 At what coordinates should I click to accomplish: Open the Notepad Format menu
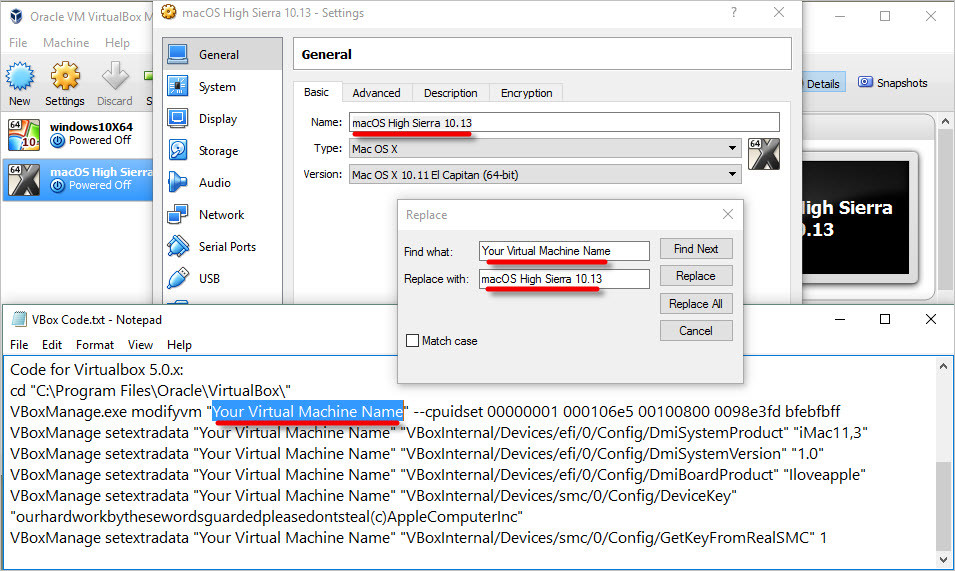94,345
